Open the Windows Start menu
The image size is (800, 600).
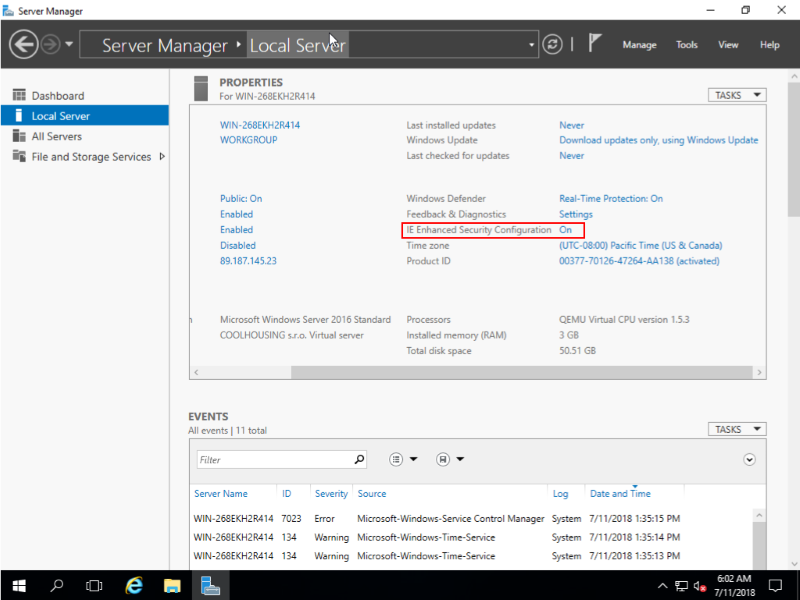coord(19,585)
